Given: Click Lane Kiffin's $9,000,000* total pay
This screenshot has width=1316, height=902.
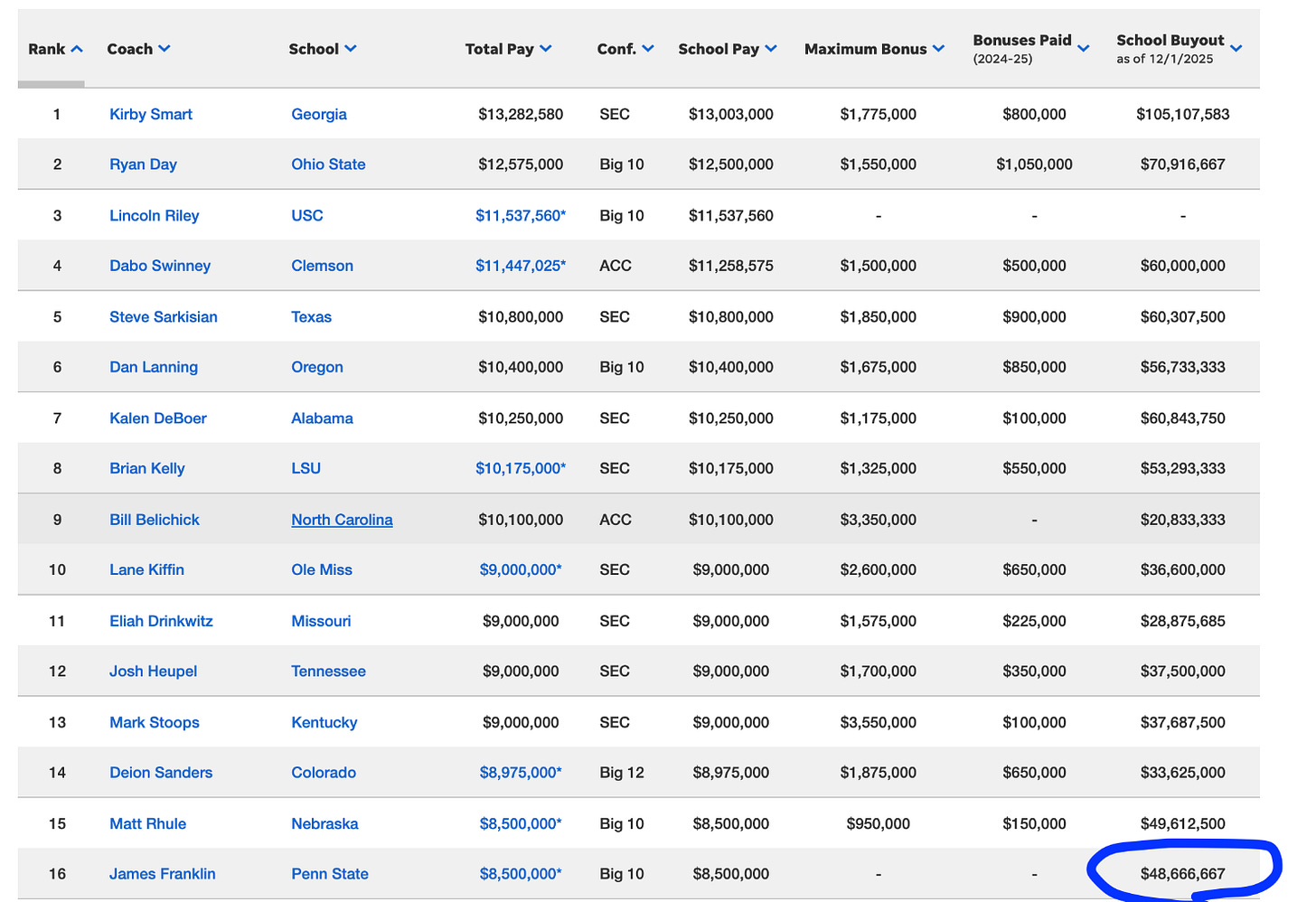Looking at the screenshot, I should 521,569.
